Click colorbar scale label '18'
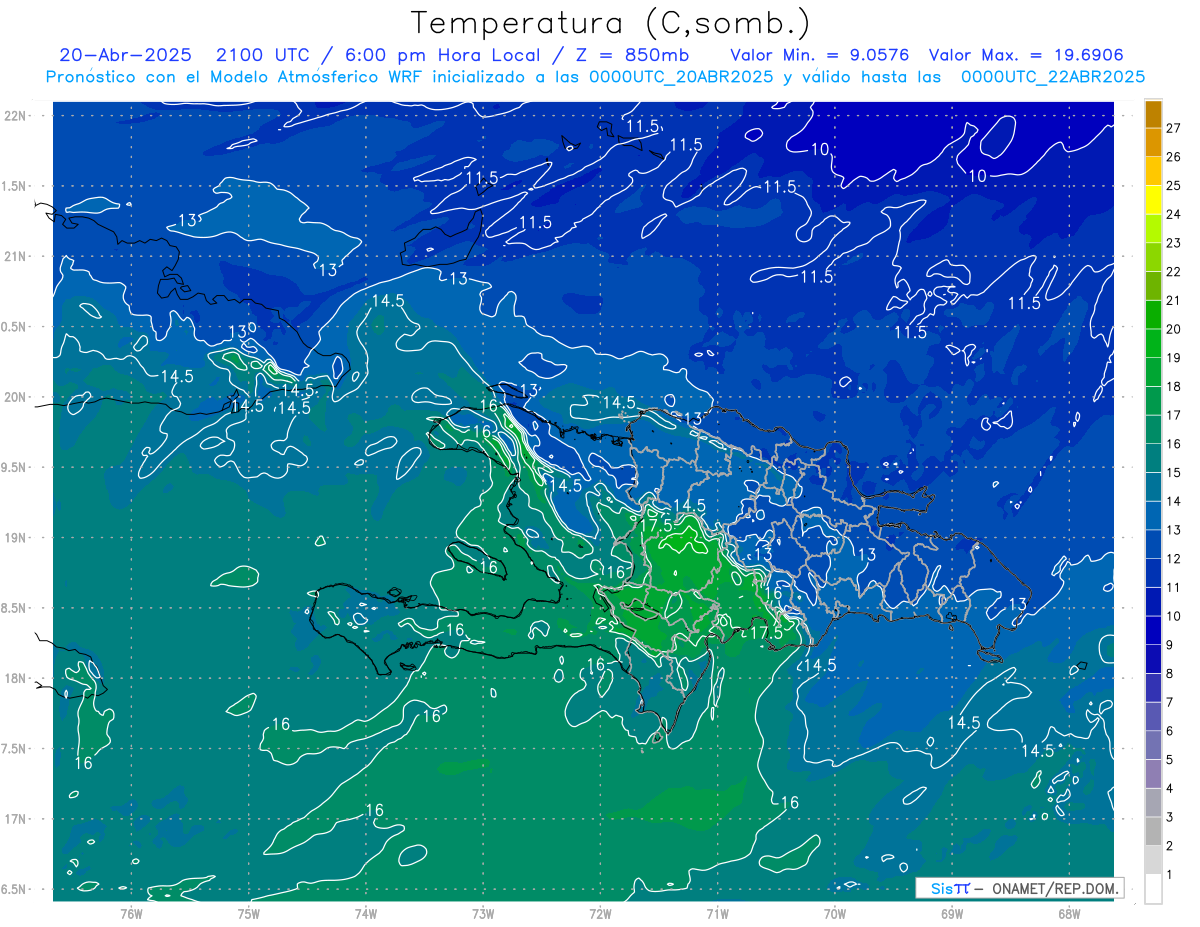Viewport: 1200px width, 927px height. coord(1174,386)
